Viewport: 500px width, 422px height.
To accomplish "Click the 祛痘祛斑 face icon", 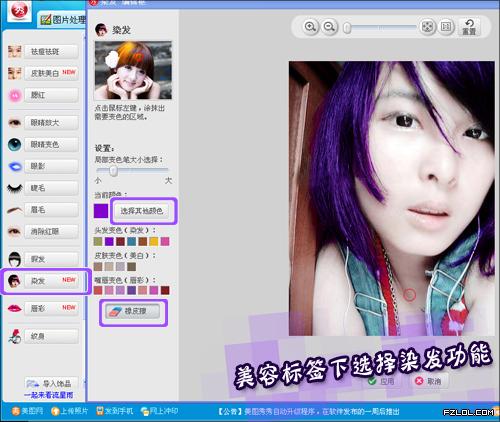I will pyautogui.click(x=15, y=52).
